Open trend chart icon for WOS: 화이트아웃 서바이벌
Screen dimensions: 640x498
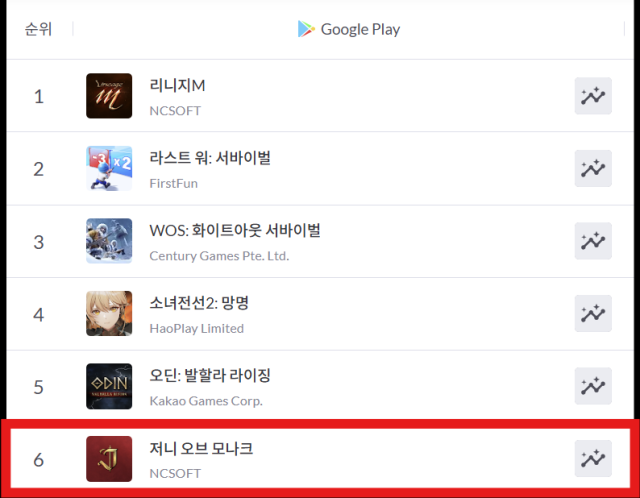coord(593,241)
